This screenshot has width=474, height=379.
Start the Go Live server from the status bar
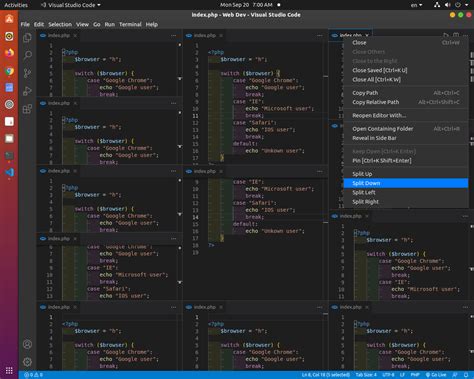point(436,375)
